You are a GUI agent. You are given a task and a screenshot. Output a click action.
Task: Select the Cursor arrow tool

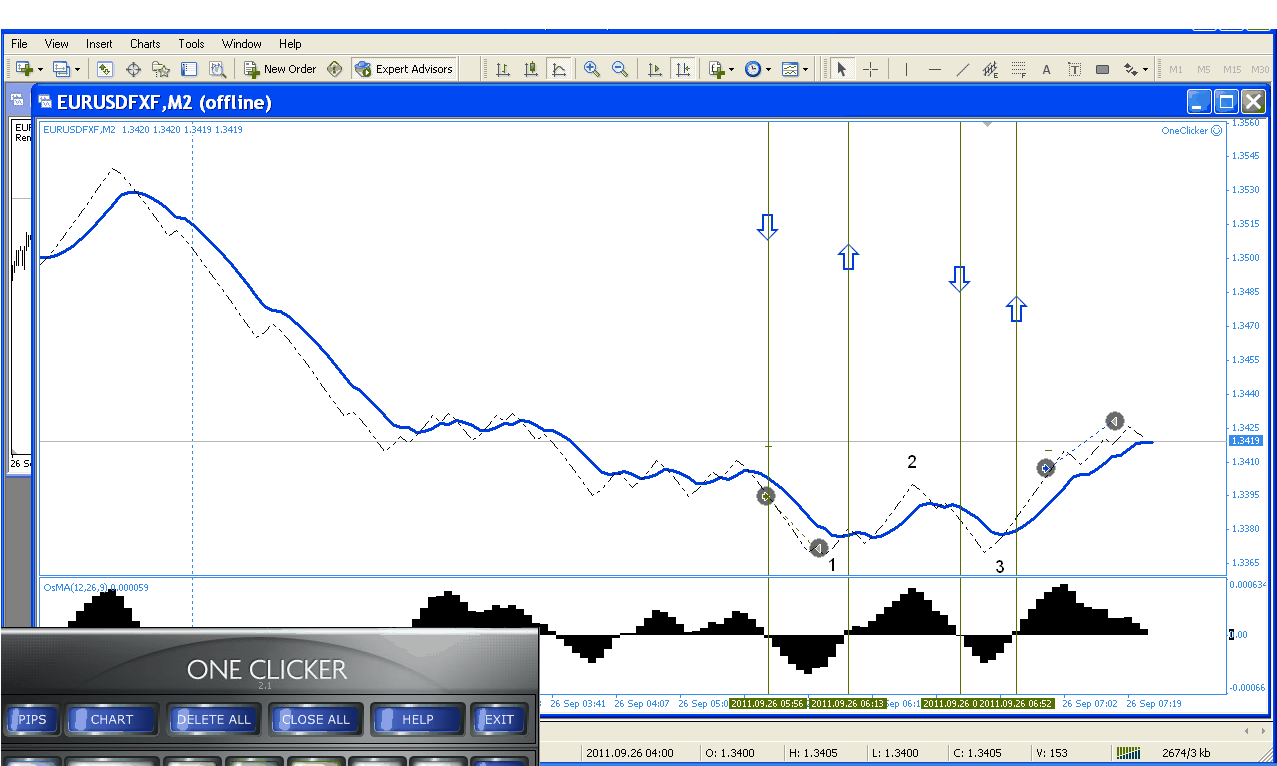(842, 69)
